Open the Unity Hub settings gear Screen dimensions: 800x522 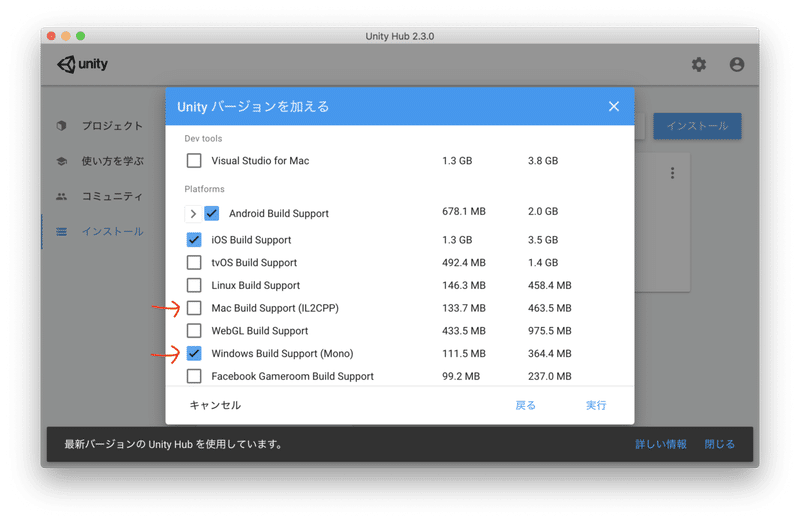[698, 64]
